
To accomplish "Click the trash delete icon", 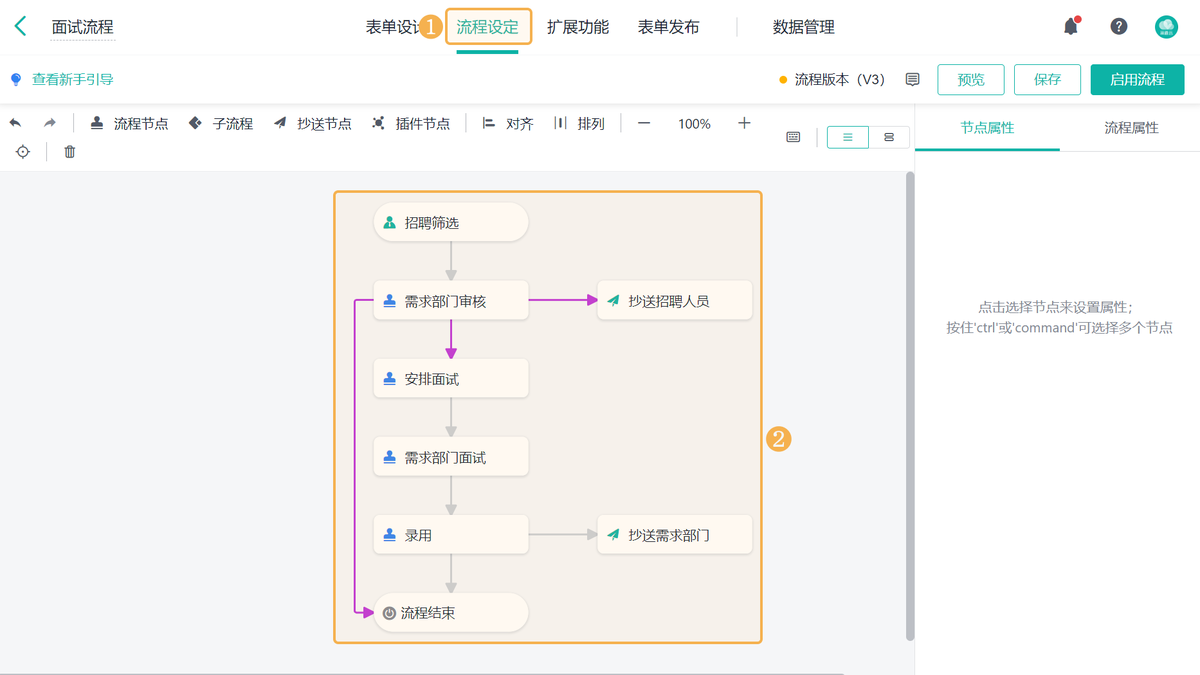I will click(x=70, y=152).
